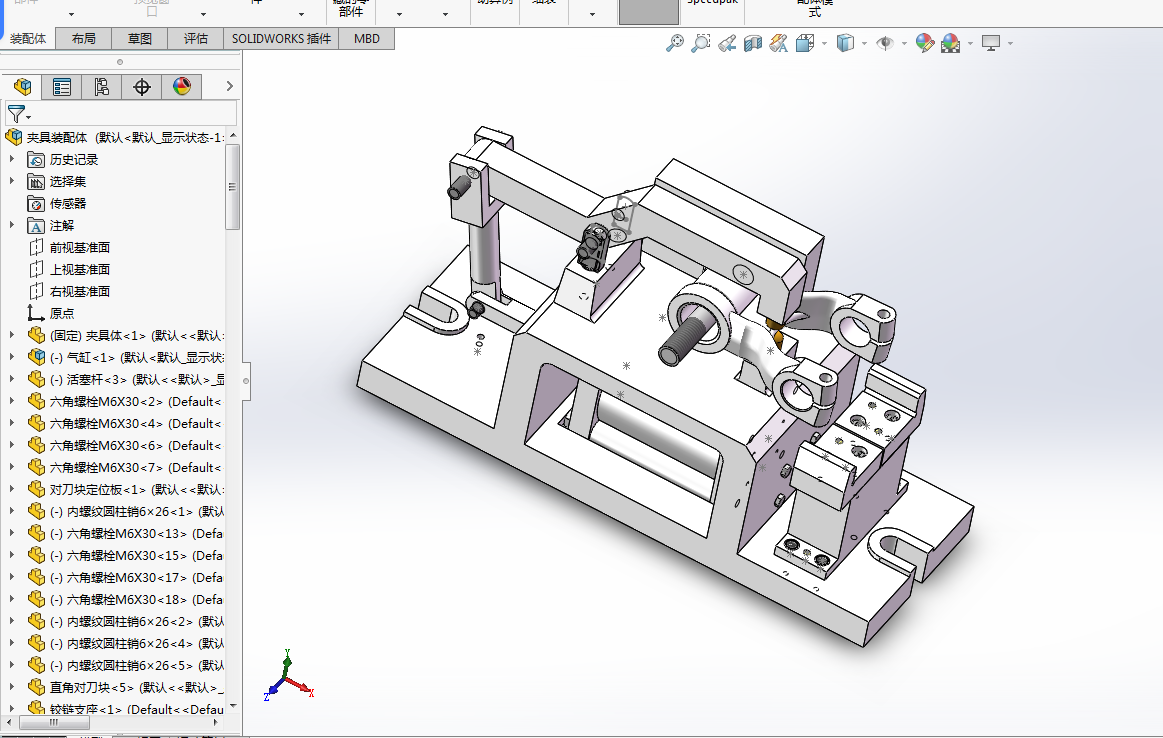
Task: Return to the Previous View
Action: click(x=727, y=43)
